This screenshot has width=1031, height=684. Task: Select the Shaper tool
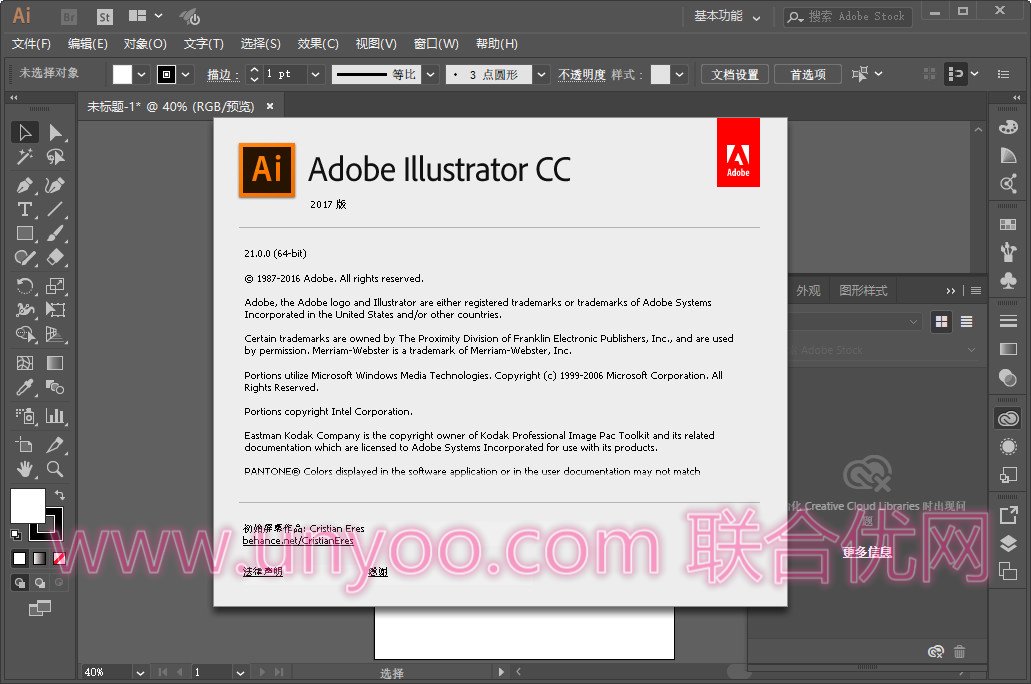coord(25,257)
